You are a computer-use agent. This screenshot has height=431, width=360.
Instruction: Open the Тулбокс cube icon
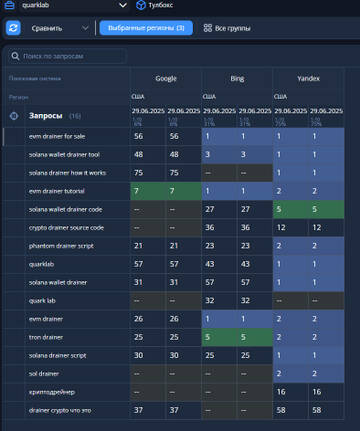[141, 5]
